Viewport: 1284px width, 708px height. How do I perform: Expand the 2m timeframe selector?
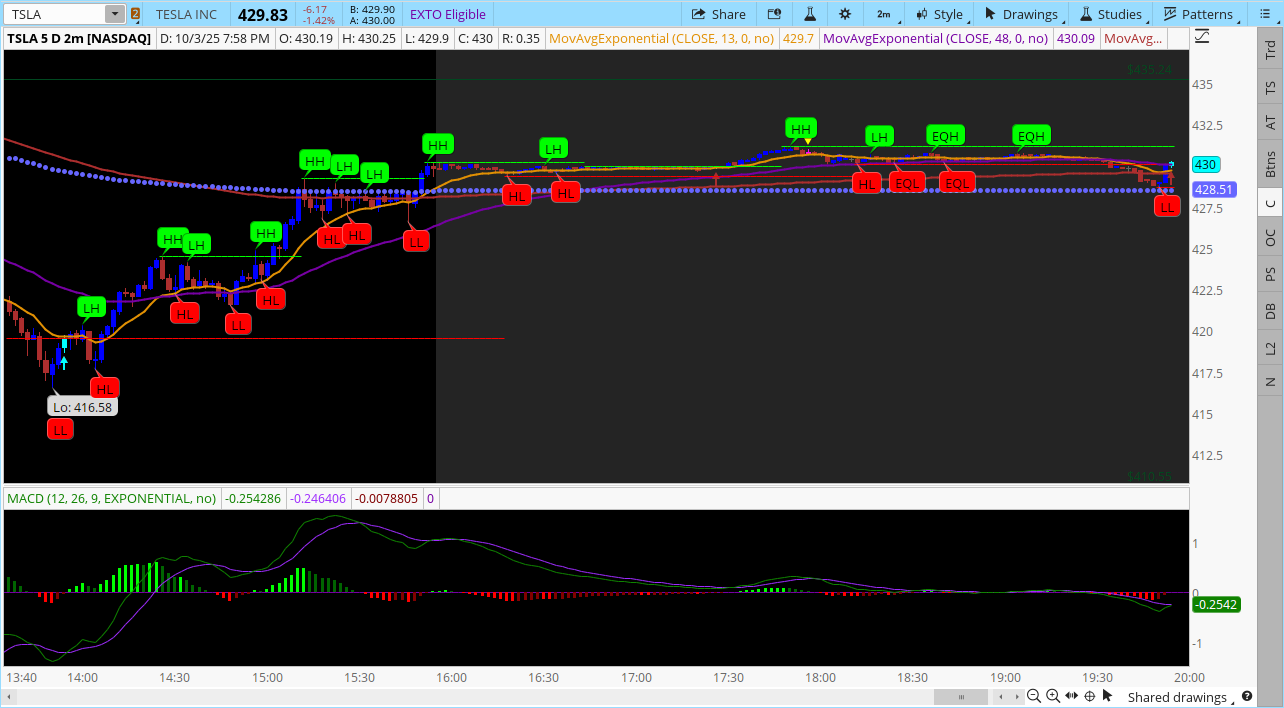[888, 14]
